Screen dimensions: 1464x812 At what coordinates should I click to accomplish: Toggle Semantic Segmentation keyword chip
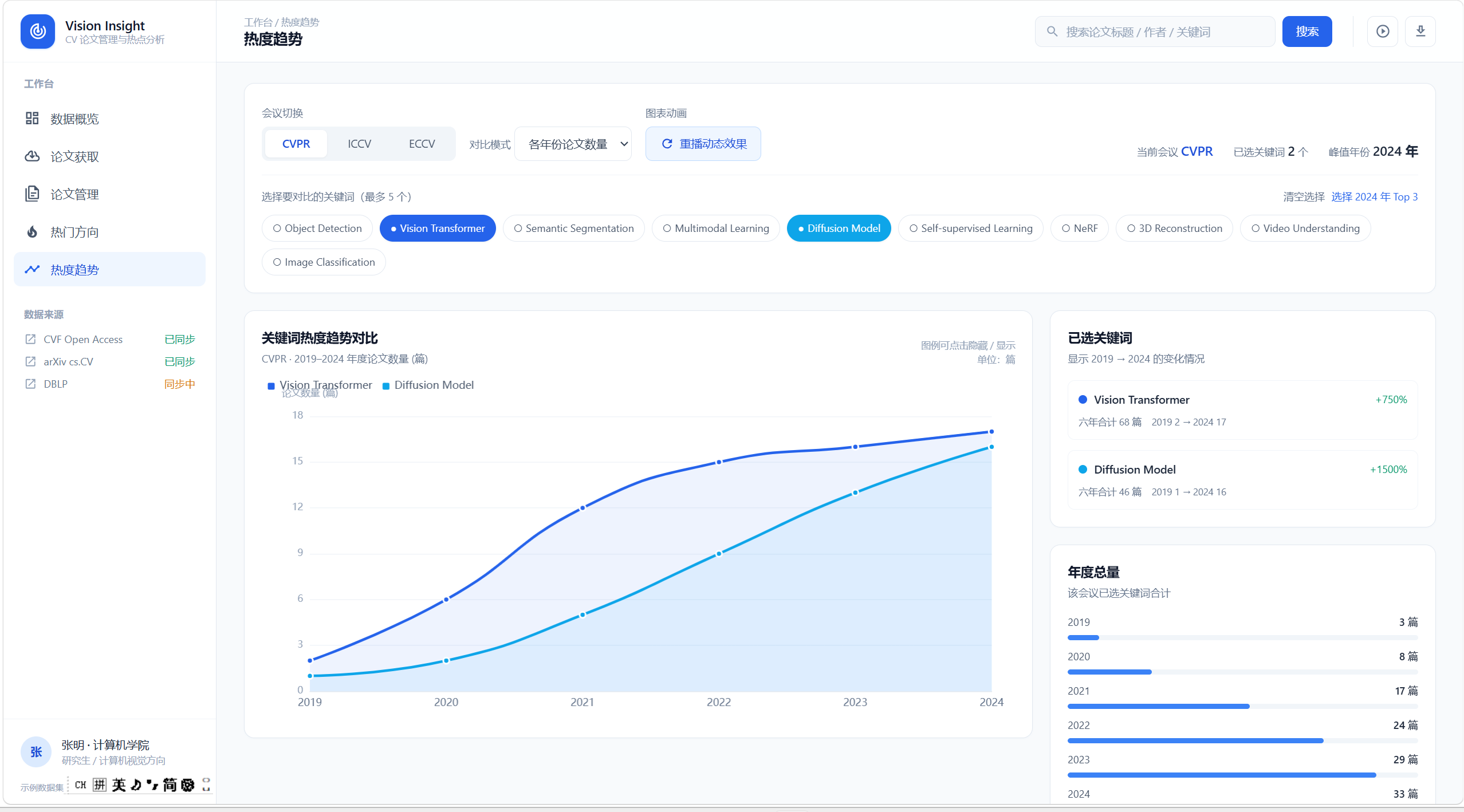point(574,228)
